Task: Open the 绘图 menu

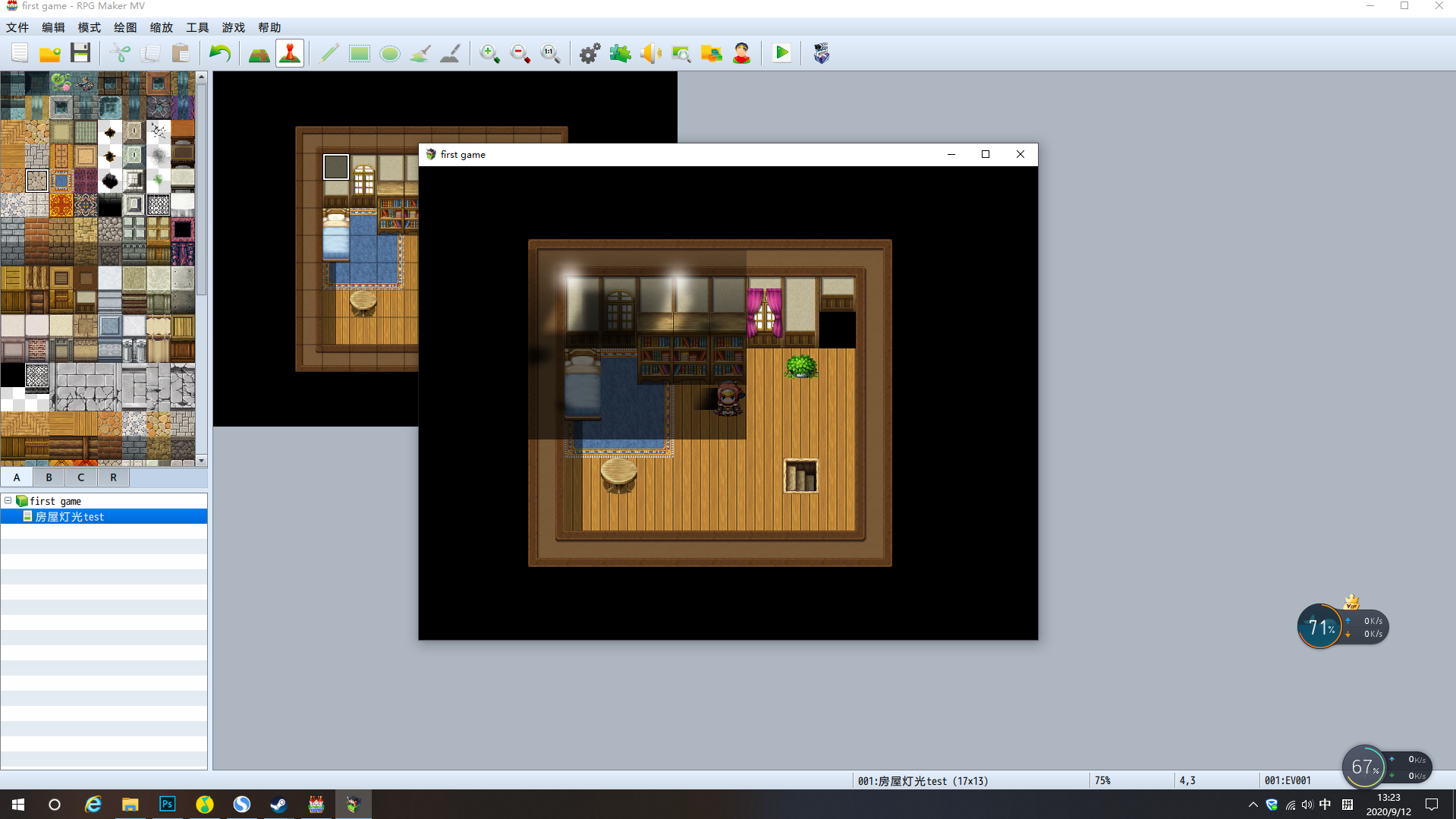Action: [125, 27]
